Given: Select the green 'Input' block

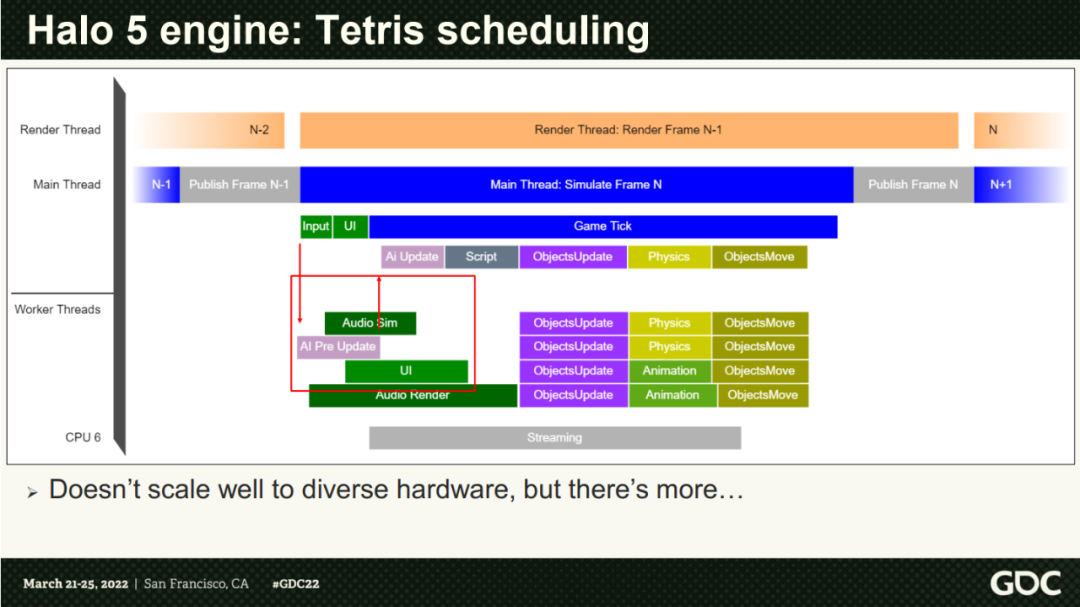Looking at the screenshot, I should [x=316, y=227].
